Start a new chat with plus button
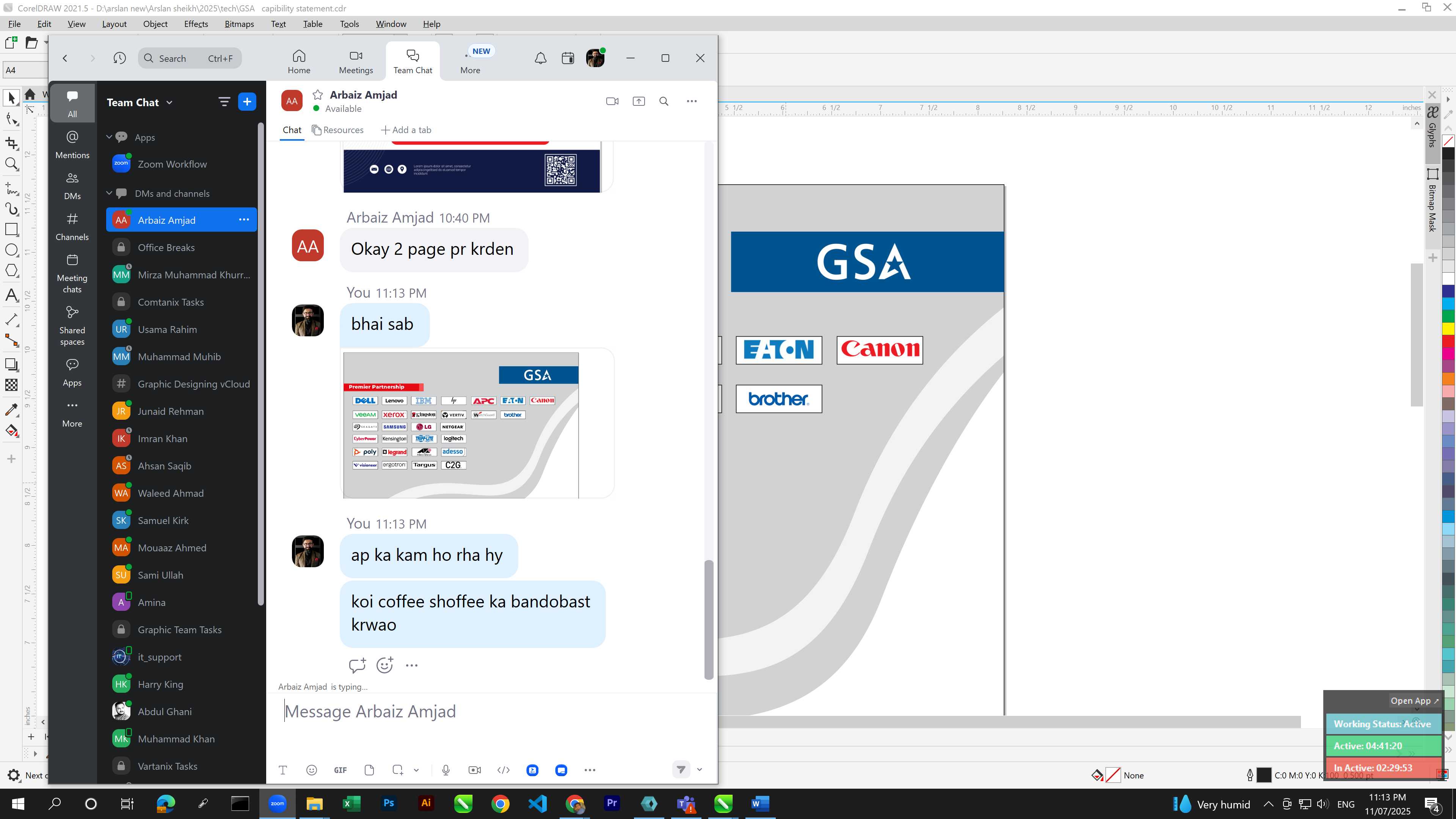Viewport: 1456px width, 819px height. click(247, 102)
